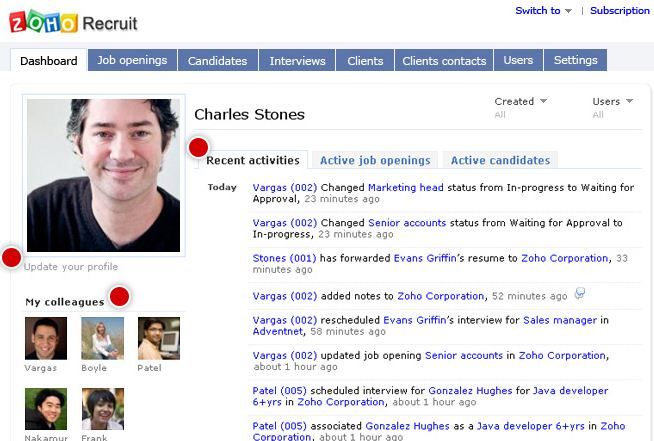
Task: Switch to the Interviews tab
Action: [x=297, y=61]
